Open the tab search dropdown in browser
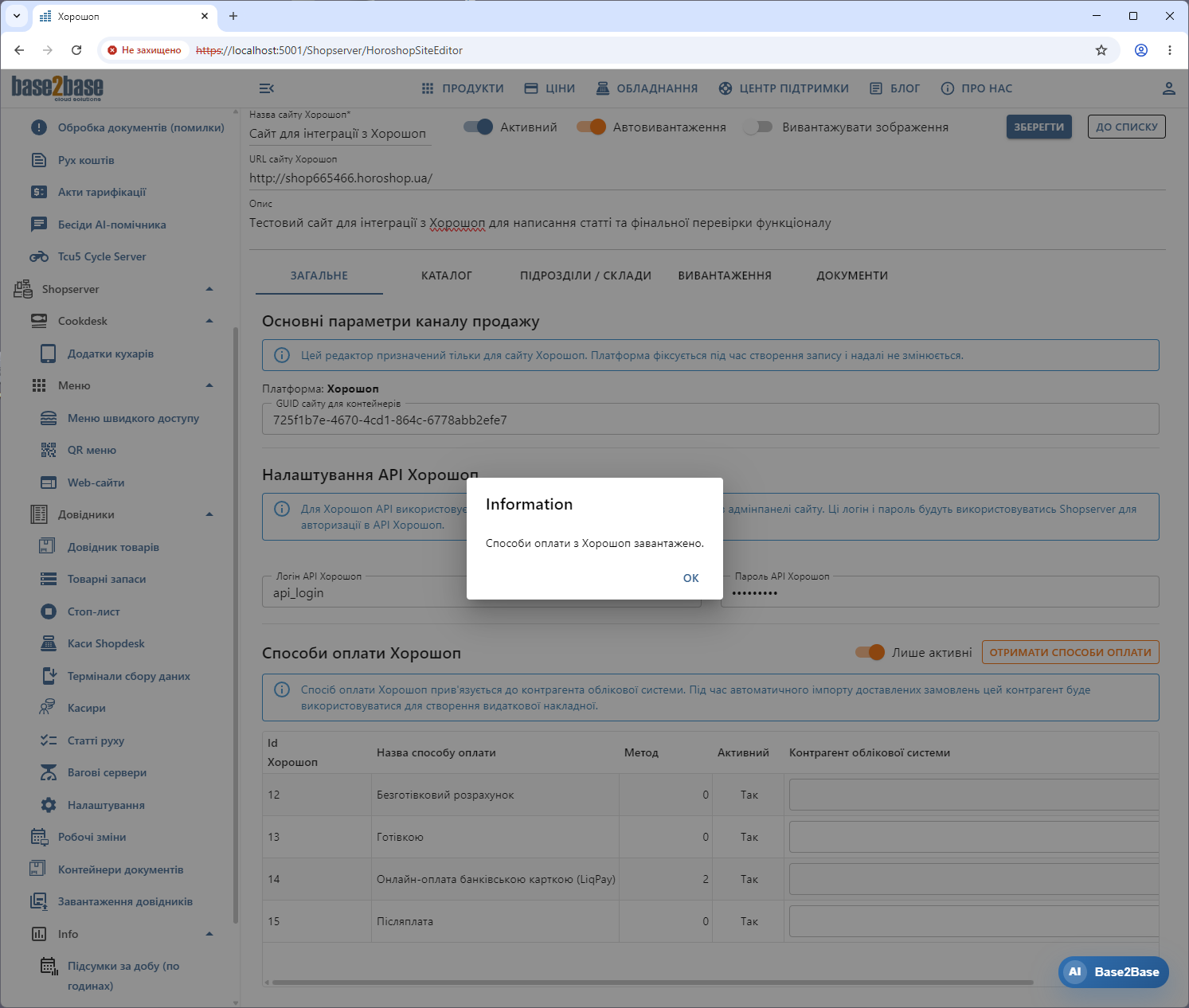 (17, 16)
